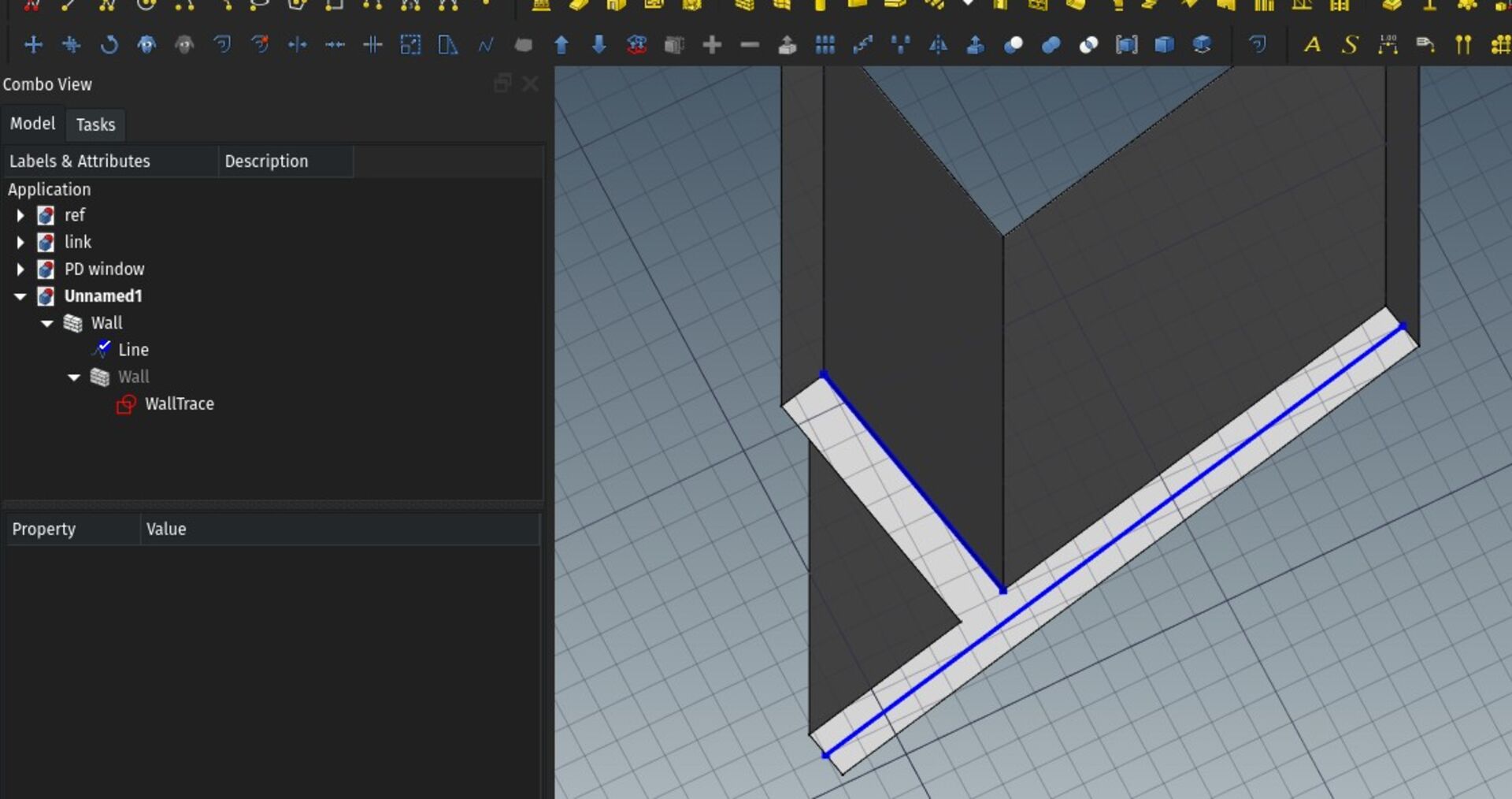Click the Offset tool left of the red-dotted one

222,45
